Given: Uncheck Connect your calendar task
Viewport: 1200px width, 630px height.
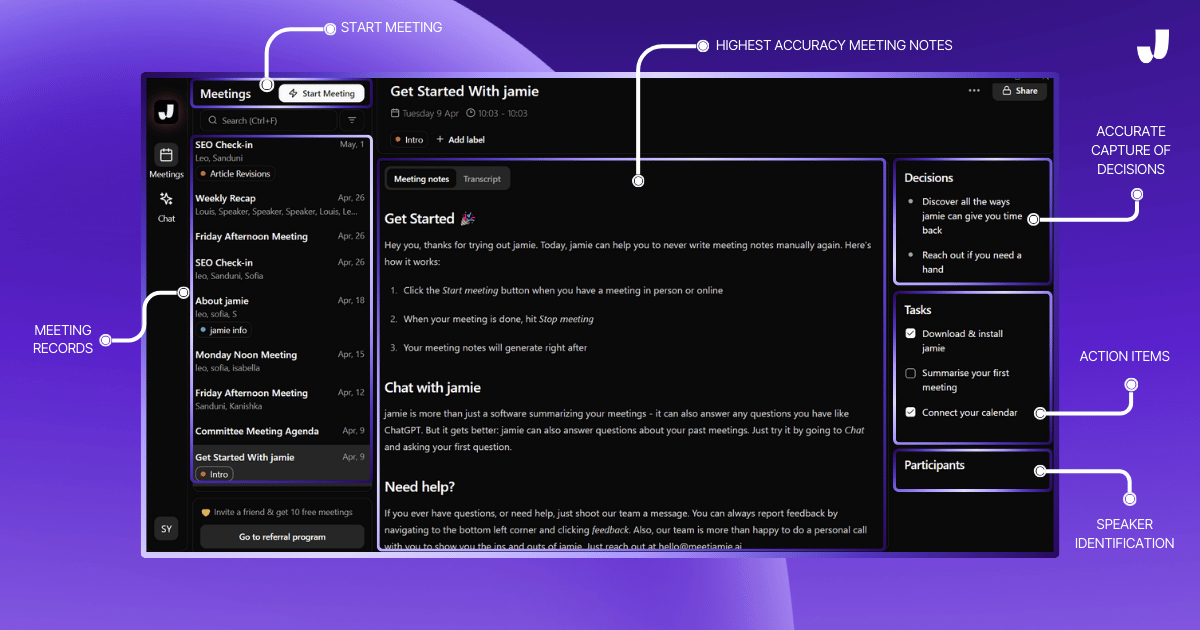Looking at the screenshot, I should 910,412.
